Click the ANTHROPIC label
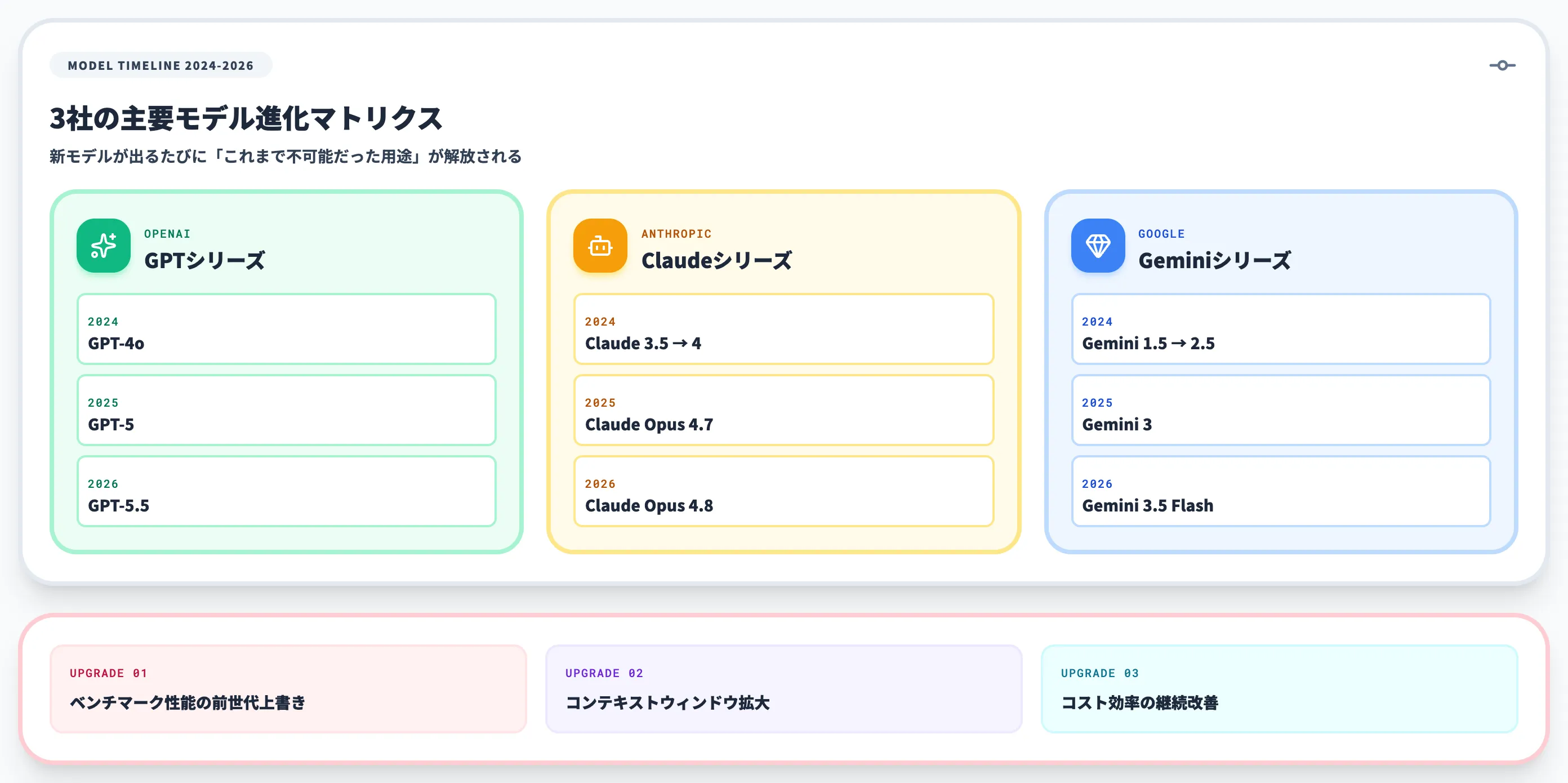Viewport: 1568px width, 783px height. 676,234
